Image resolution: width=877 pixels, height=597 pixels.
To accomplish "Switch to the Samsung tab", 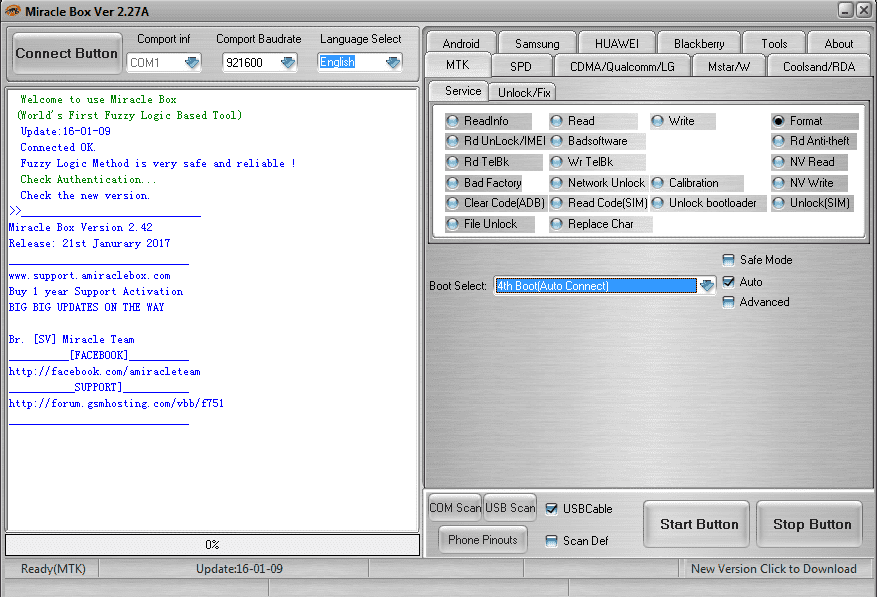I will (537, 43).
